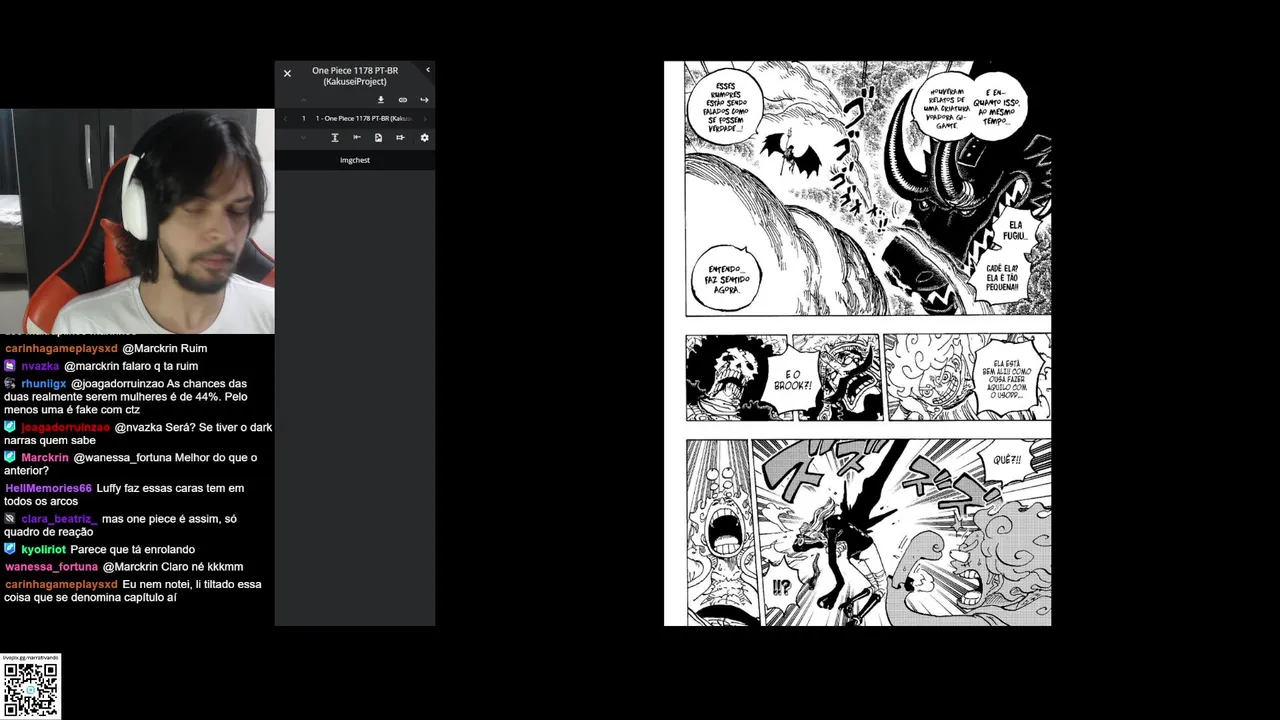The height and width of the screenshot is (720, 1280).
Task: Click the streamer webcam feed
Action: (x=137, y=221)
